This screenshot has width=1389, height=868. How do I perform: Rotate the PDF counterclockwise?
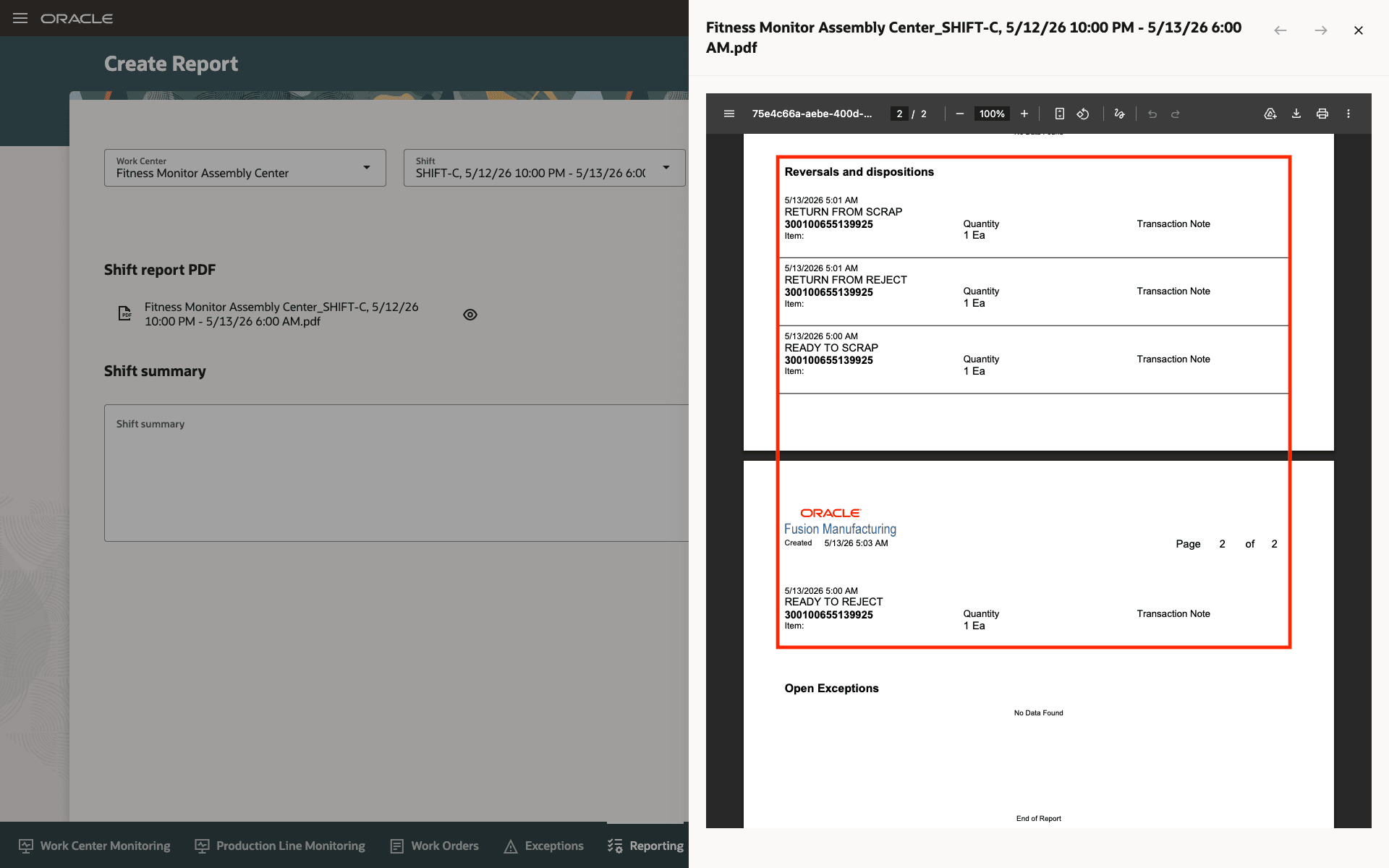click(x=1083, y=114)
